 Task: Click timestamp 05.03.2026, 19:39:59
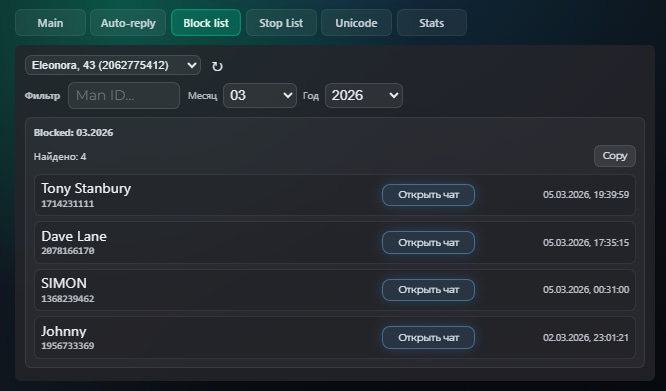(x=586, y=195)
